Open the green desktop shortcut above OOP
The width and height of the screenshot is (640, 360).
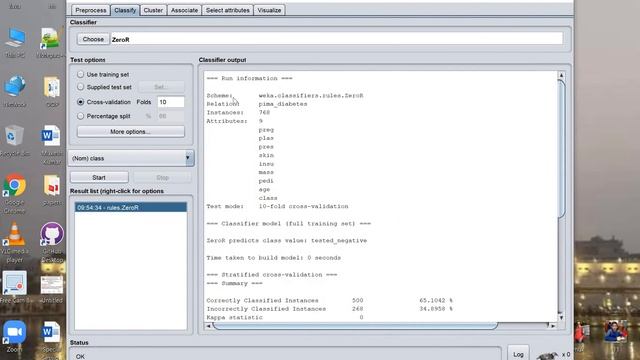click(x=50, y=43)
